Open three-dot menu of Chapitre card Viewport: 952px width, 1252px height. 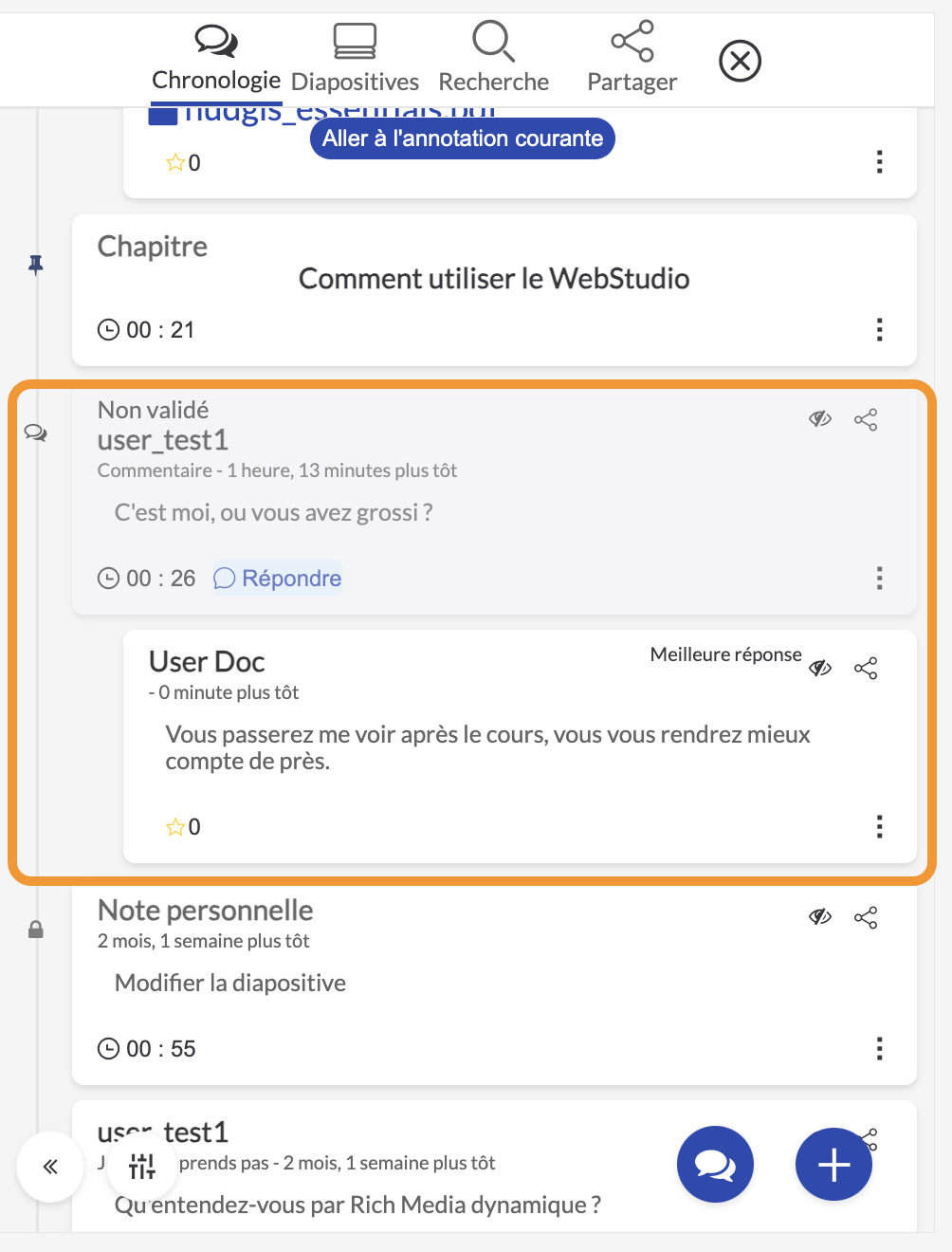[880, 329]
